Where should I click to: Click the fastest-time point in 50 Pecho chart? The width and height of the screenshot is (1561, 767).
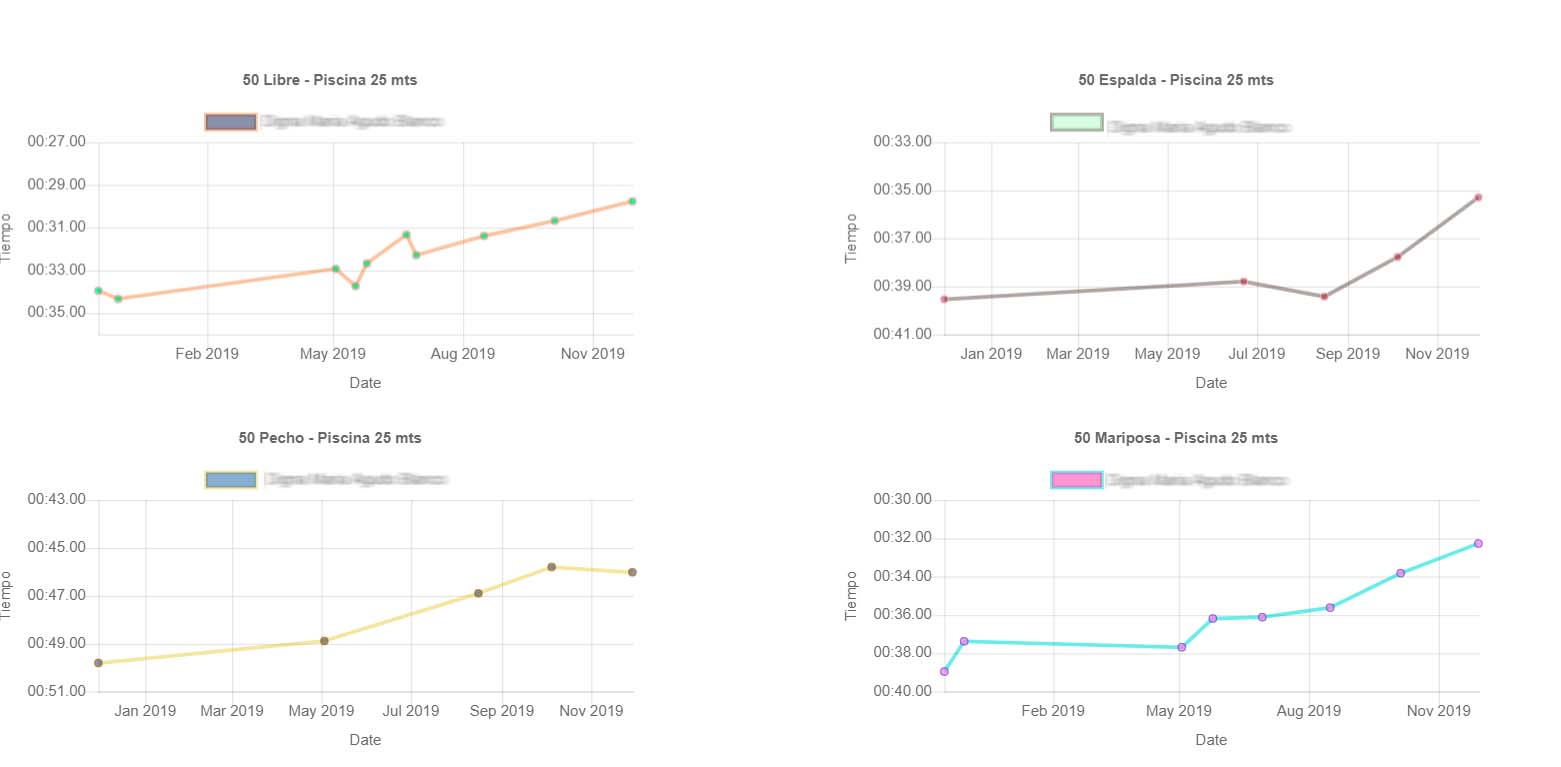551,567
